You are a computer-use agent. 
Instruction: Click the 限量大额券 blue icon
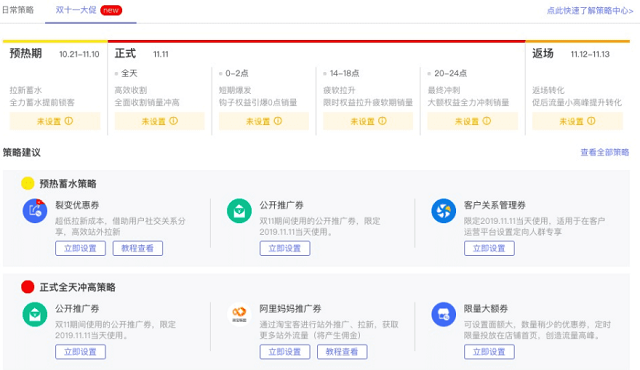click(x=444, y=314)
